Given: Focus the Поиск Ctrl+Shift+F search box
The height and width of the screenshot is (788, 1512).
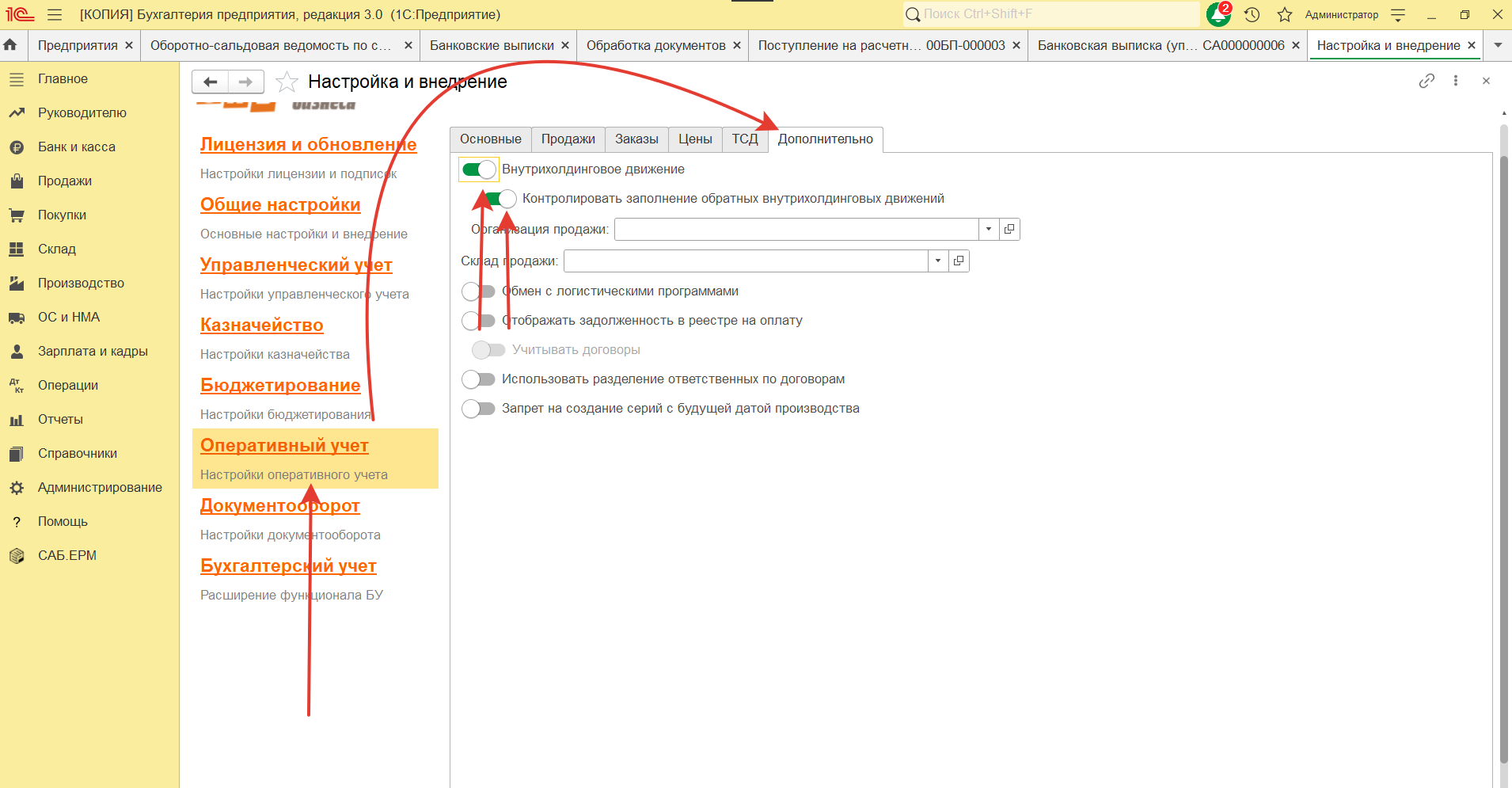Looking at the screenshot, I should coord(1051,14).
